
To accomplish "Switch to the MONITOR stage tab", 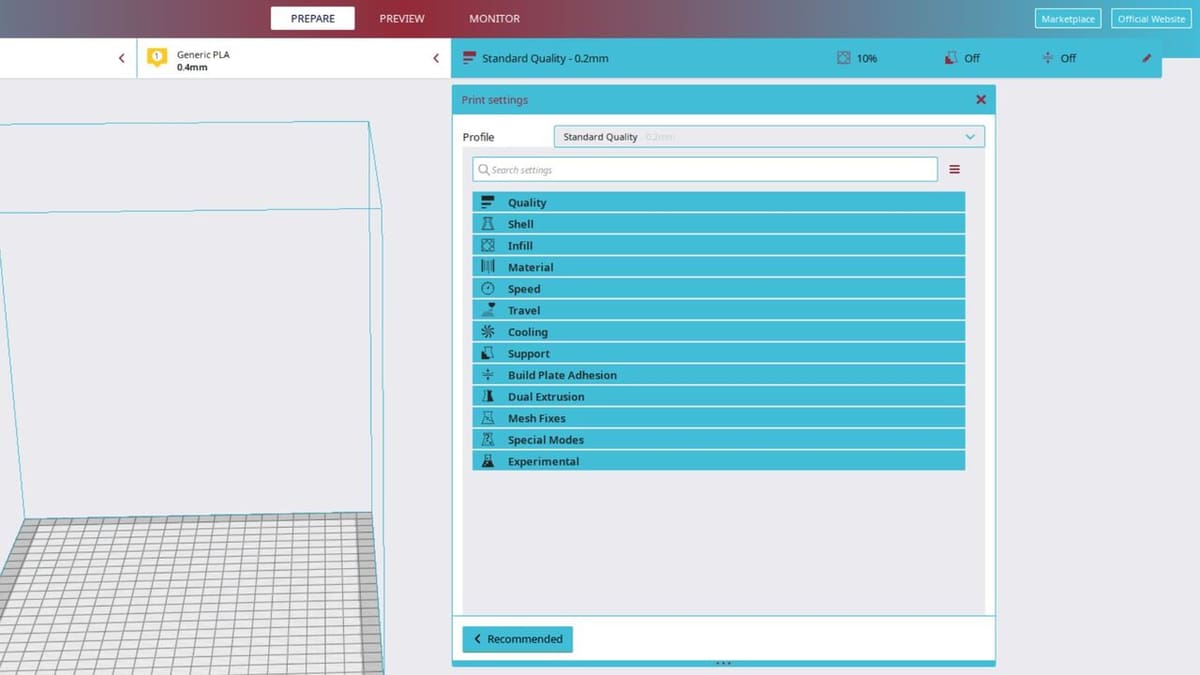I will [494, 18].
